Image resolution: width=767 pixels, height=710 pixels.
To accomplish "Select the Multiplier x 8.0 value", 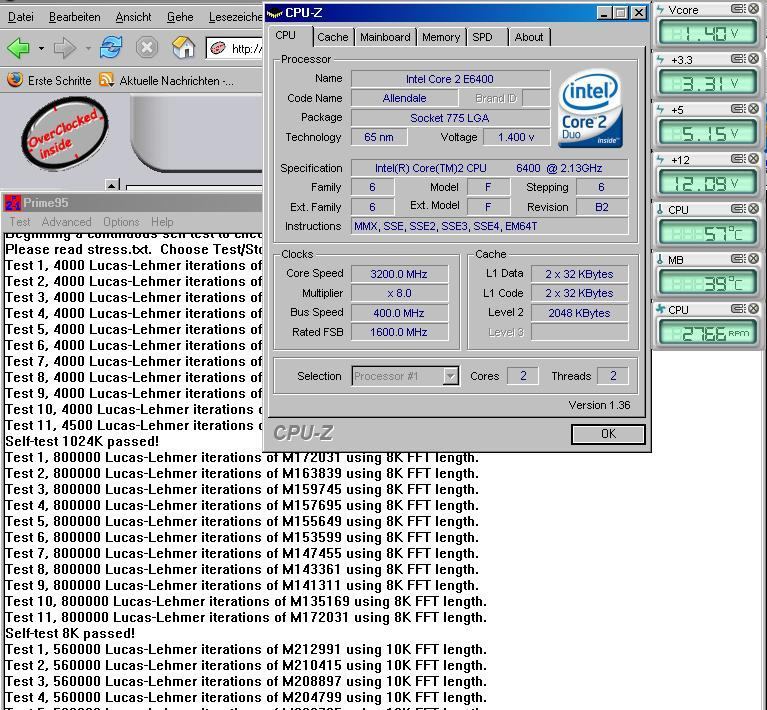I will 399,293.
